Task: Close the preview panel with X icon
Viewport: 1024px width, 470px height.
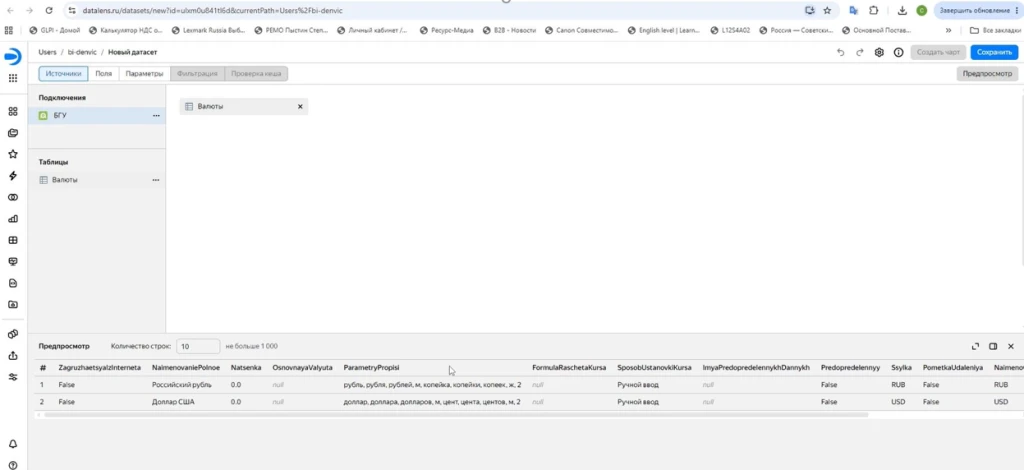Action: (x=1010, y=347)
